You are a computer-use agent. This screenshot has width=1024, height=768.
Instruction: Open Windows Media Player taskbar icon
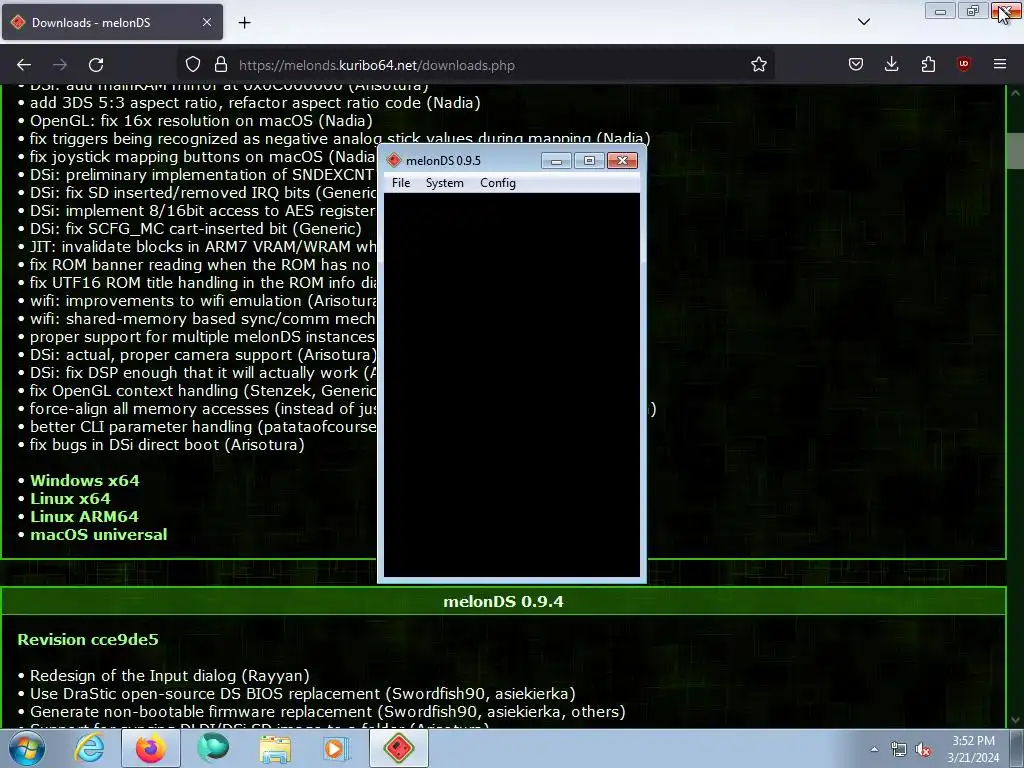click(x=337, y=748)
